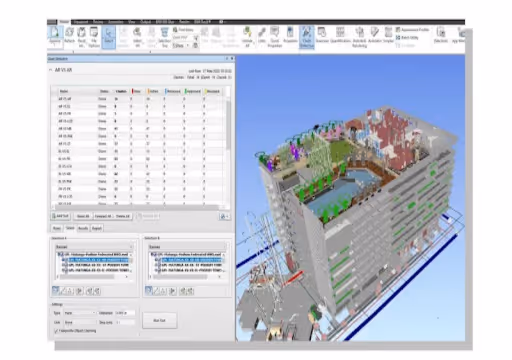The height and width of the screenshot is (360, 512).
Task: Toggle Points geometry button for Selection A
Action: (70, 291)
